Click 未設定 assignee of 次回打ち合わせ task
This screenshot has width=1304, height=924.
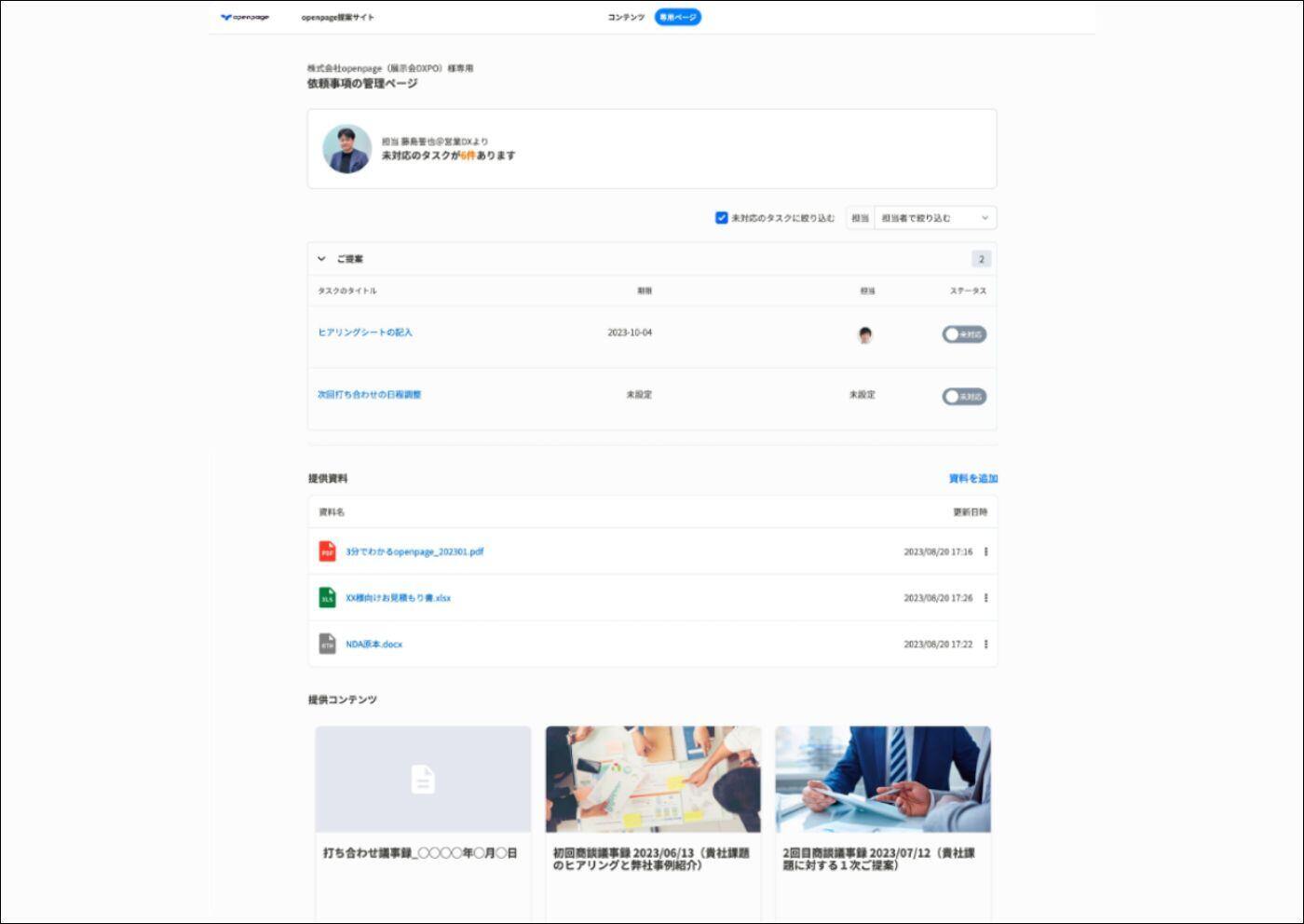click(862, 395)
